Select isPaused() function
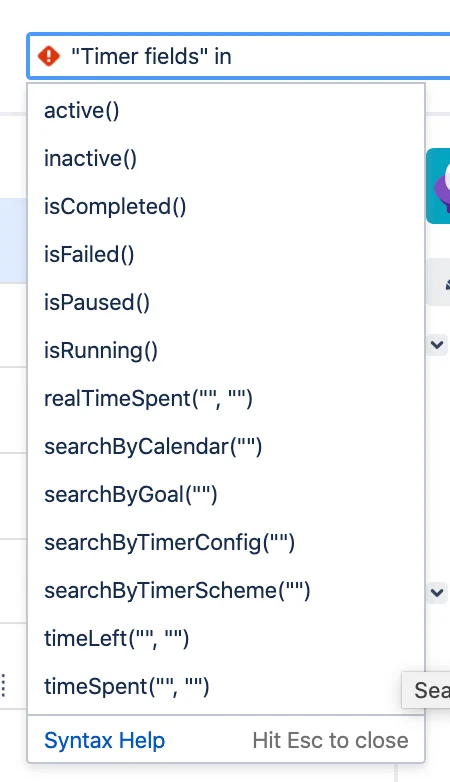The height and width of the screenshot is (782, 450). click(x=226, y=302)
